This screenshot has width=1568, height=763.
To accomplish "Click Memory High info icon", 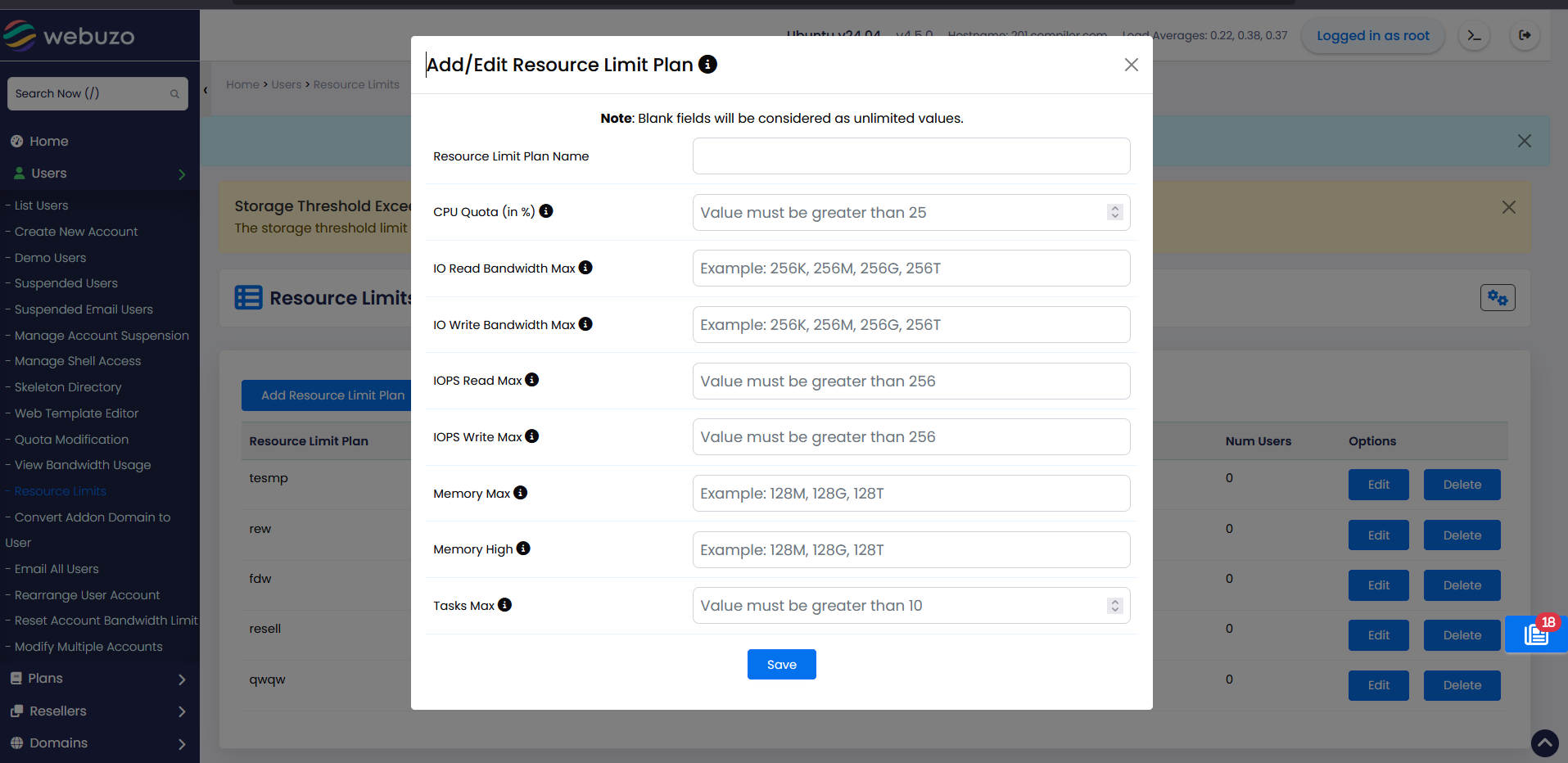I will [x=523, y=549].
